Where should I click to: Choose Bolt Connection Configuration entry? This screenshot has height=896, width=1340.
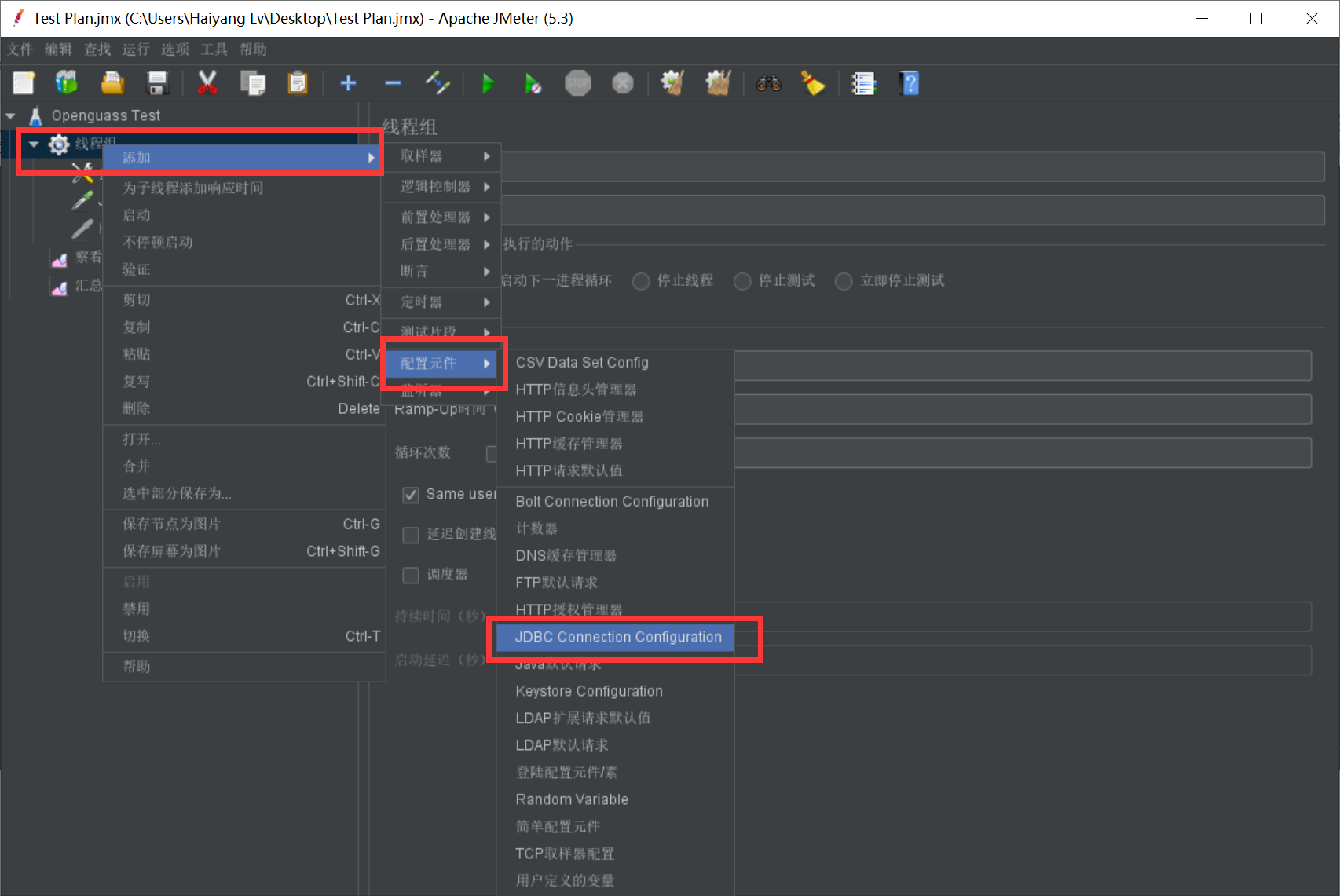point(615,501)
